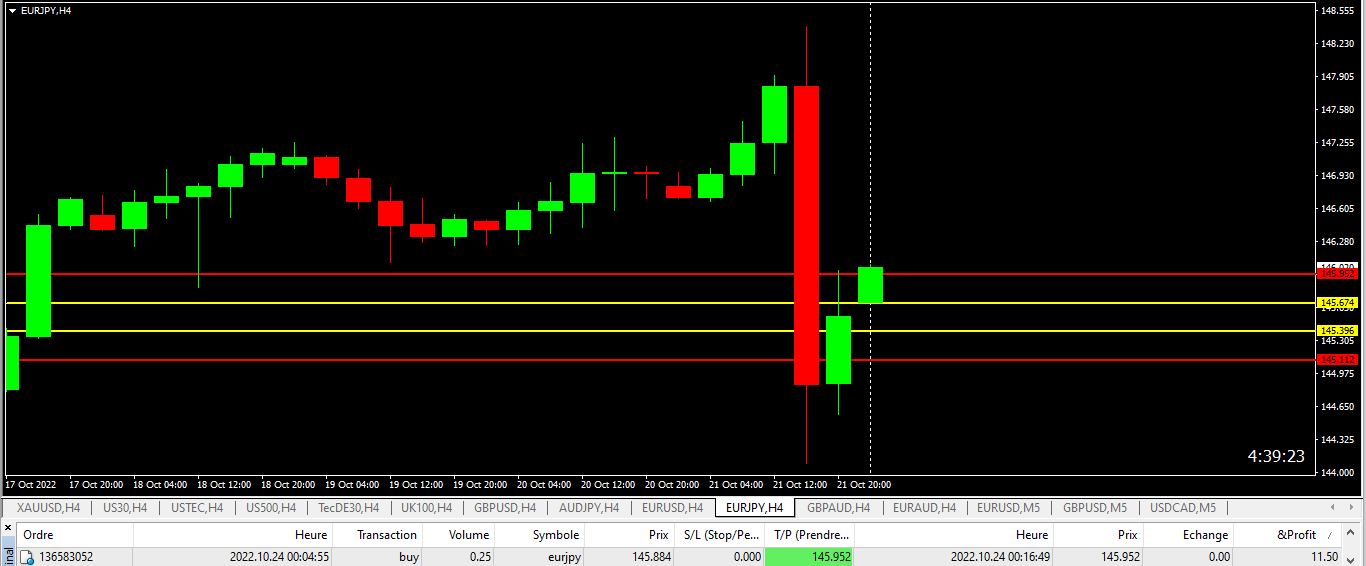This screenshot has width=1366, height=566.
Task: Sort by the Heure header left of Transaction
Action: [x=232, y=535]
